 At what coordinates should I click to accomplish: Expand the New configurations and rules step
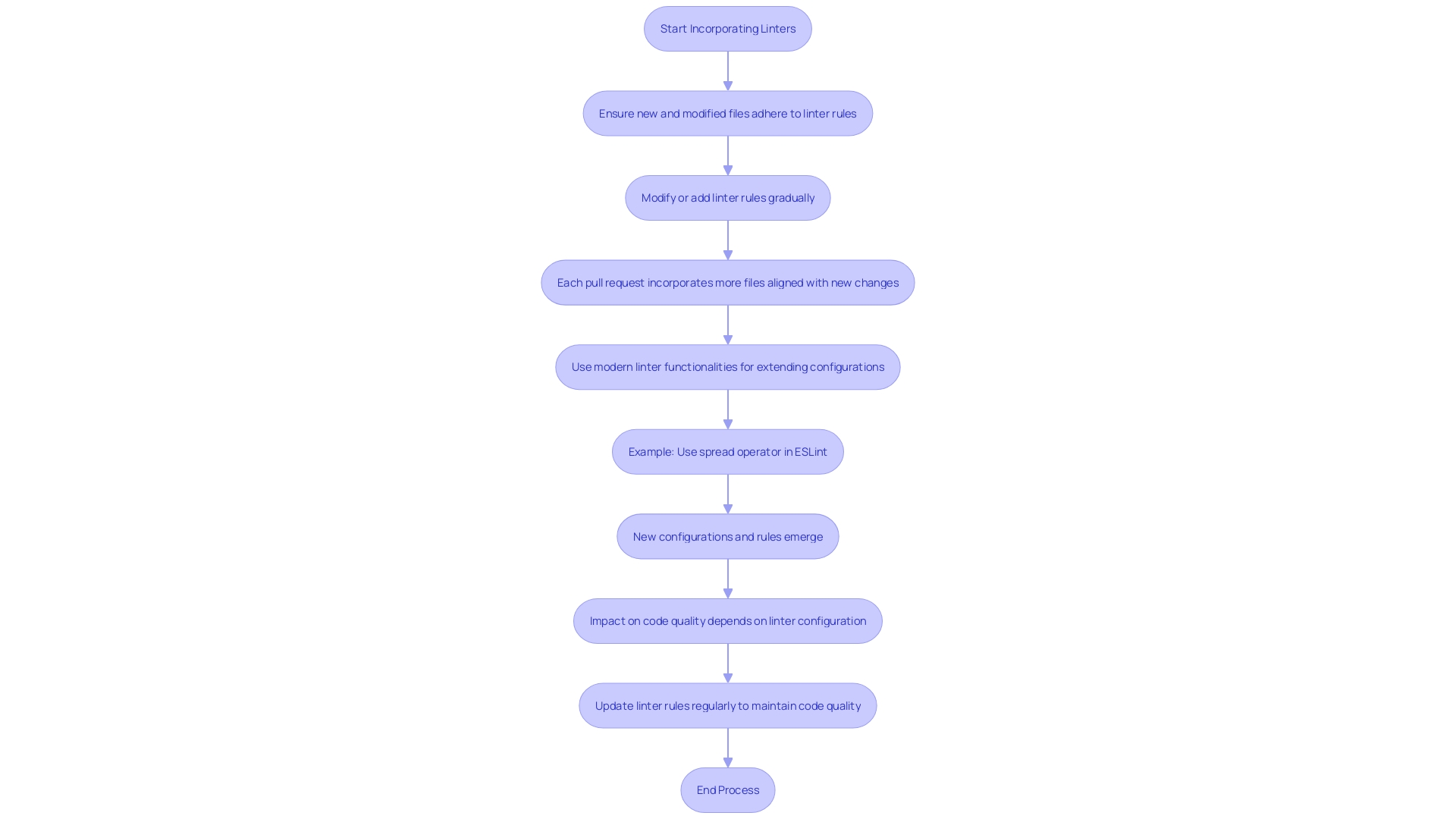pos(727,535)
